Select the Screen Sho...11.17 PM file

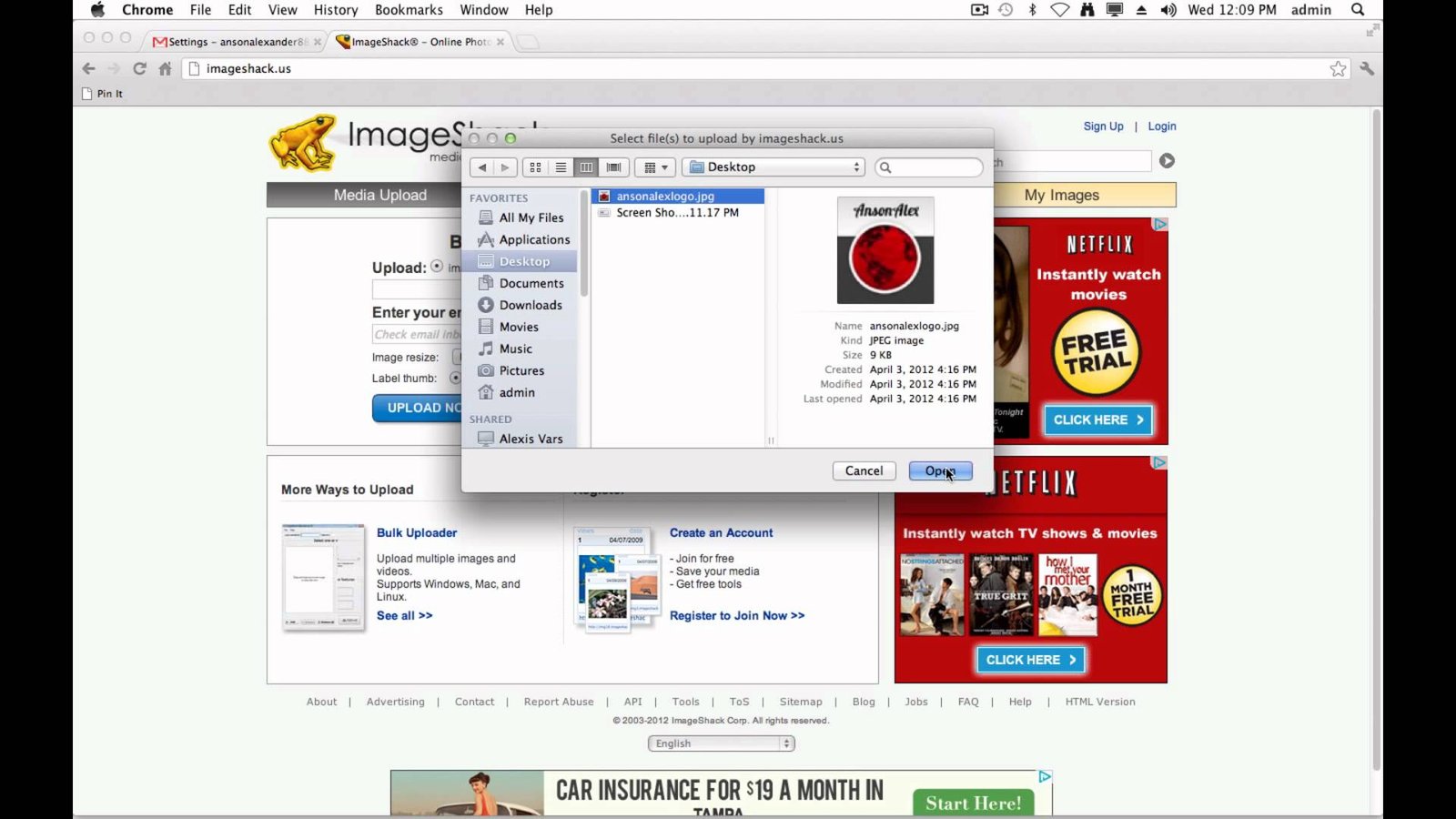click(x=678, y=212)
